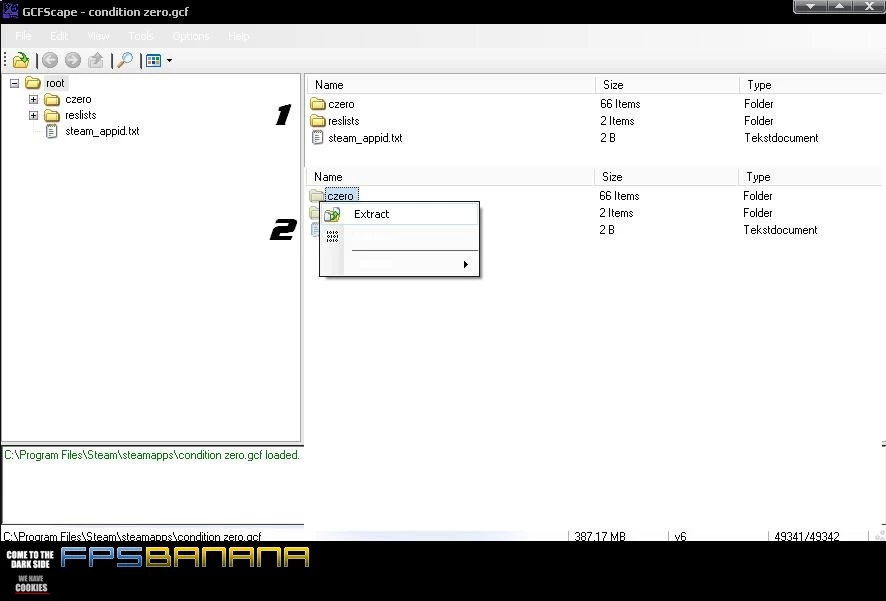Click '66 Items' size in lower list
This screenshot has width=886, height=601.
tap(619, 196)
